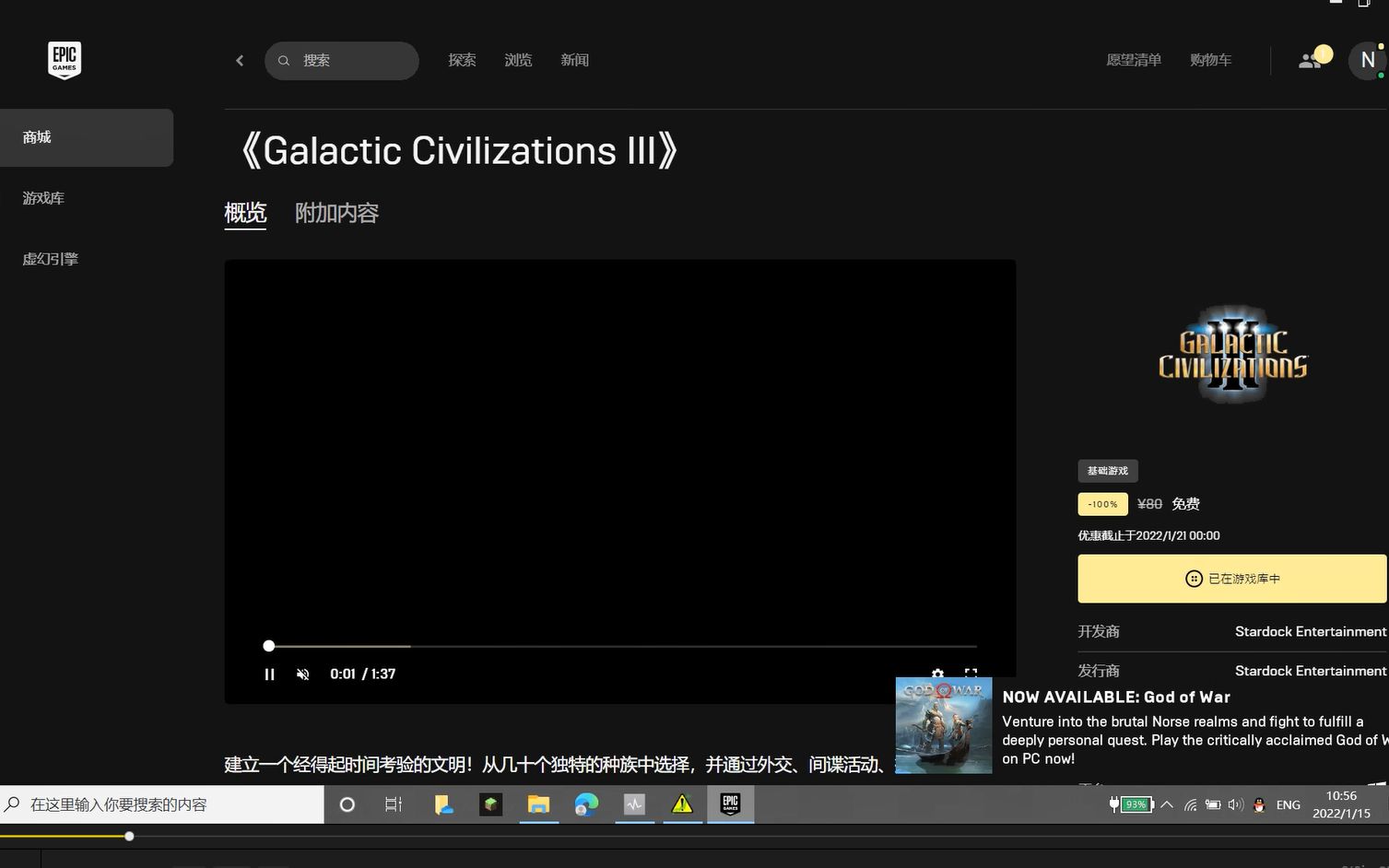Open the yellow warning triangle app on taskbar
Viewport: 1389px width, 868px height.
(682, 804)
